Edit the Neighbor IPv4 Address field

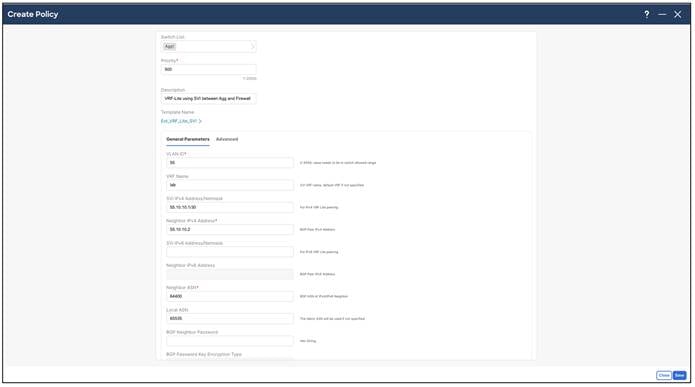[x=230, y=230]
